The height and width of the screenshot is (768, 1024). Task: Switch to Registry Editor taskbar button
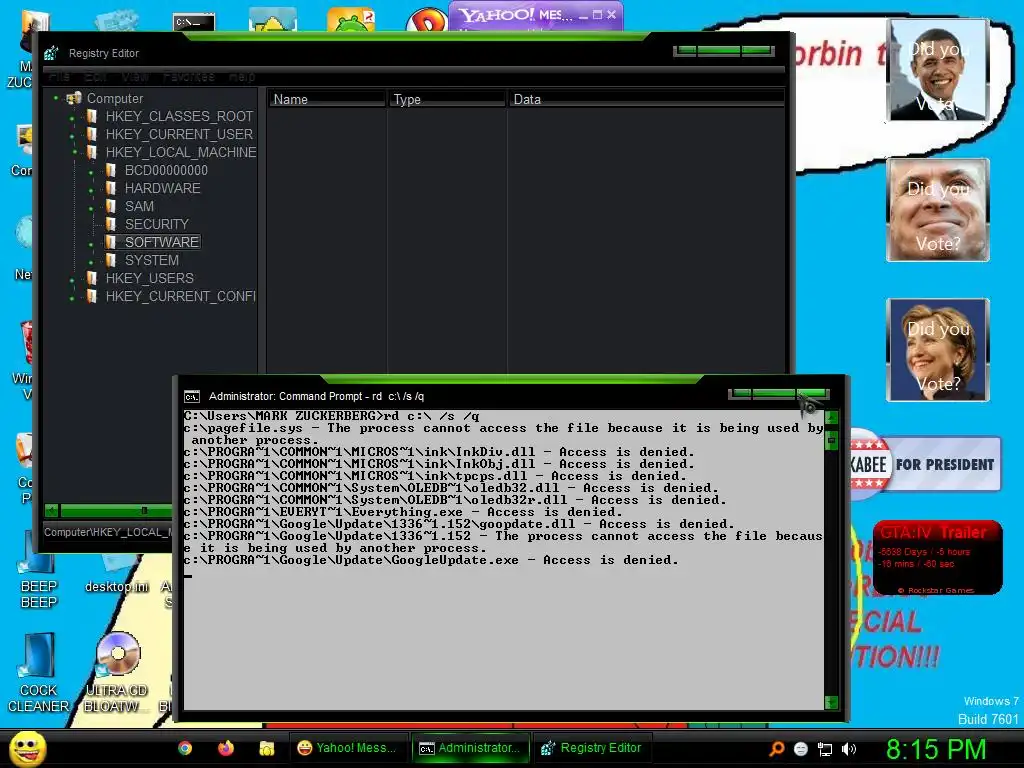tap(593, 748)
